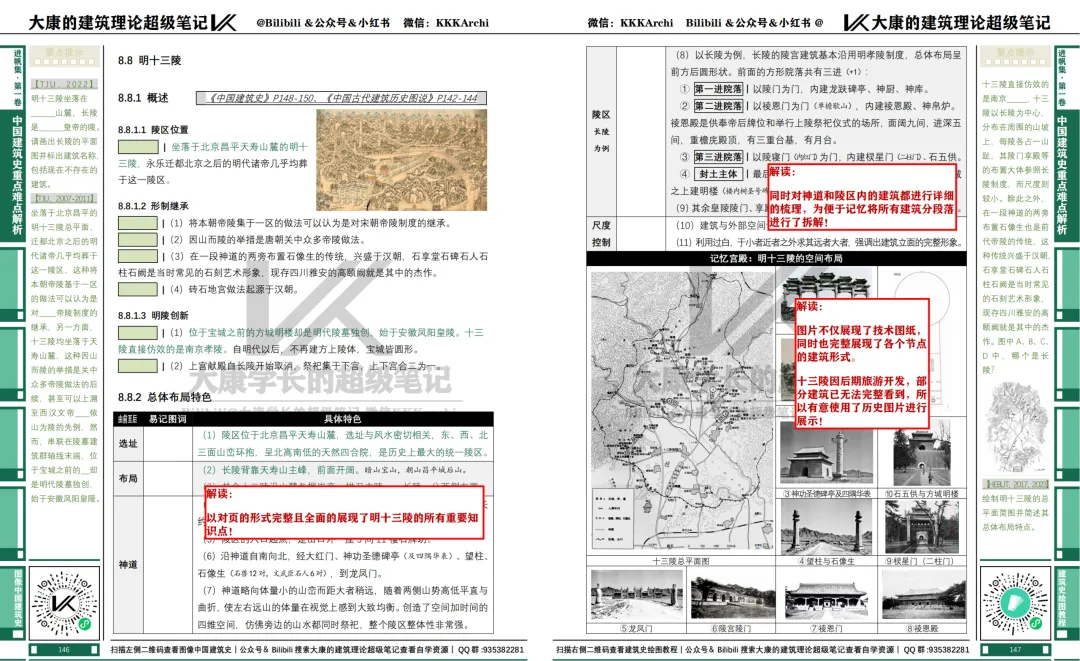
Task: Click the 尺度控制 row label
Action: click(601, 233)
